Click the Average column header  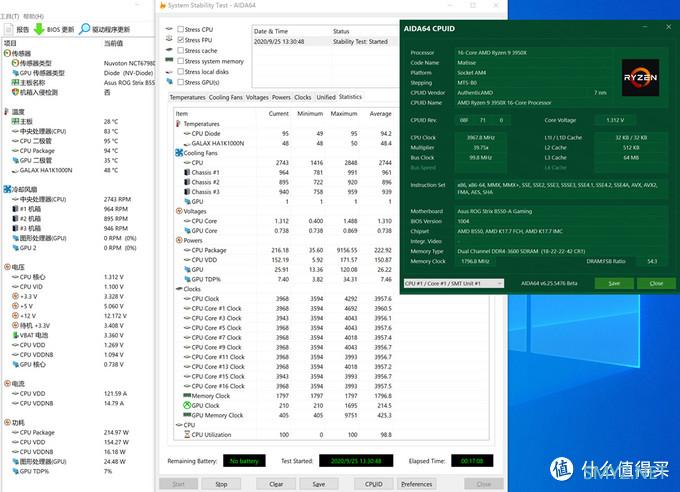coord(380,114)
